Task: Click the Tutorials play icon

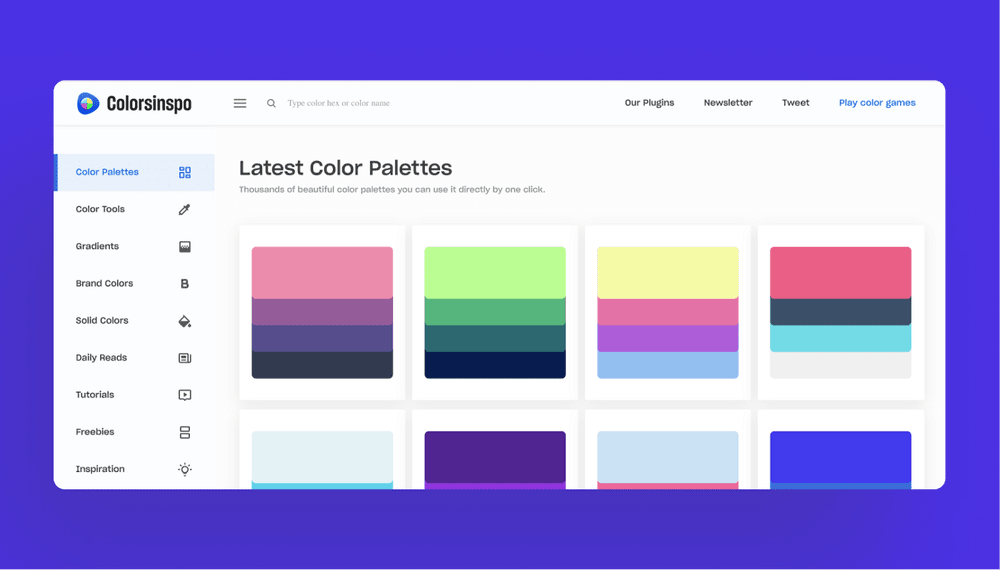Action: tap(185, 395)
